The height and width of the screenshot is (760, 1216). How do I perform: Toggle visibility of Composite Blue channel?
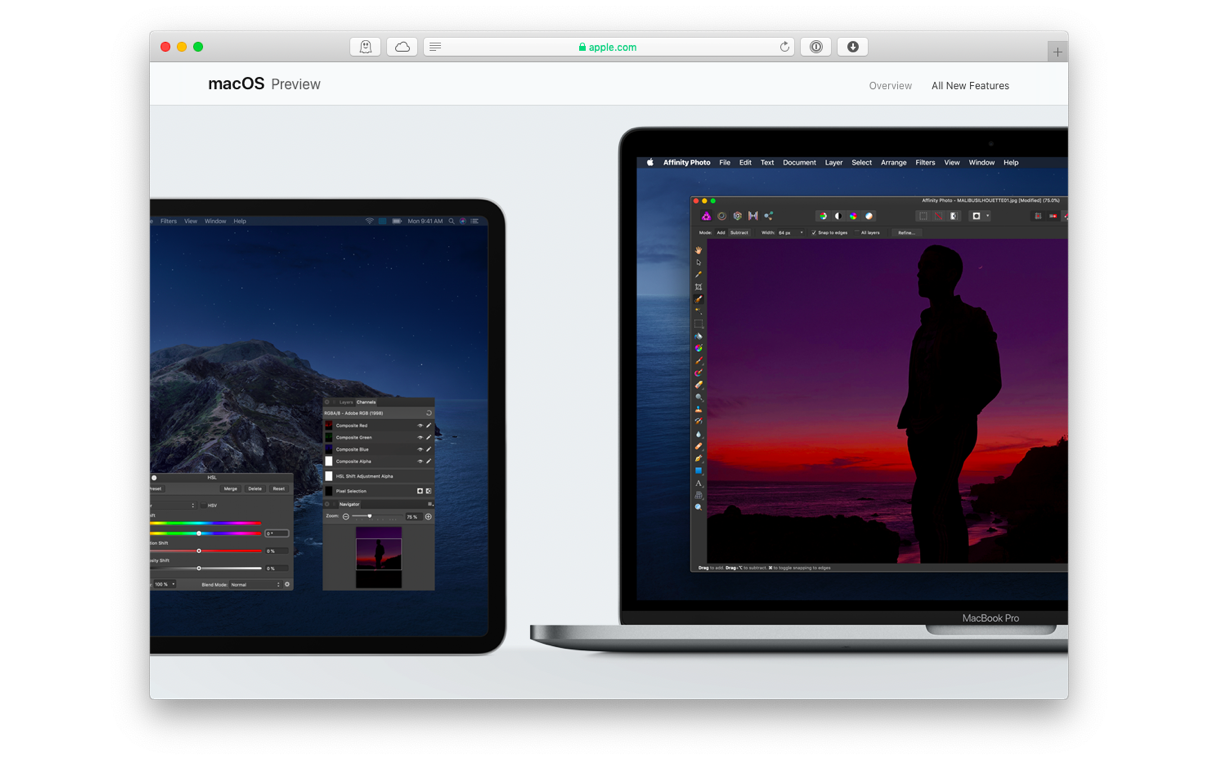click(420, 450)
